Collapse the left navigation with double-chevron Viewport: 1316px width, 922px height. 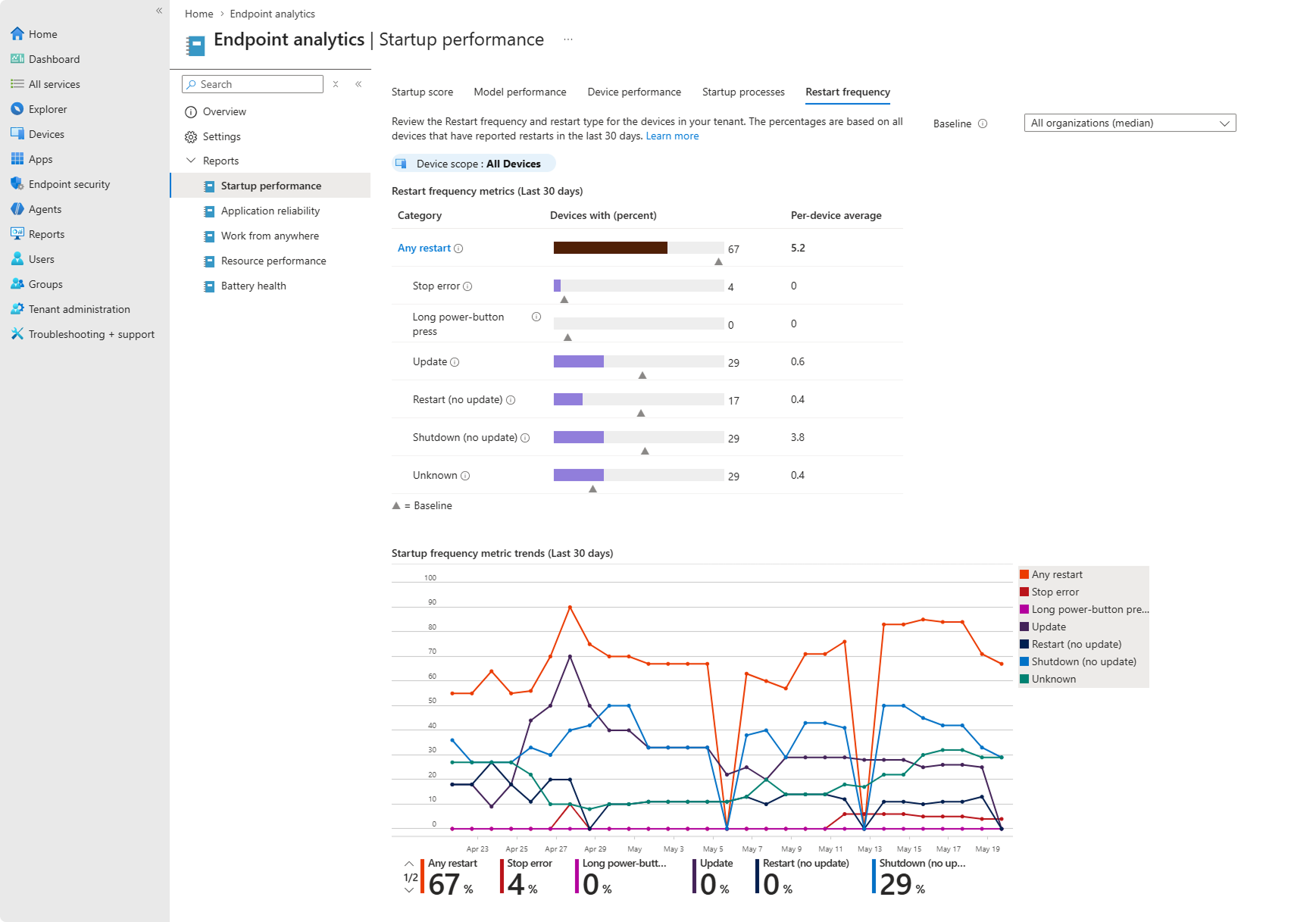pyautogui.click(x=159, y=11)
